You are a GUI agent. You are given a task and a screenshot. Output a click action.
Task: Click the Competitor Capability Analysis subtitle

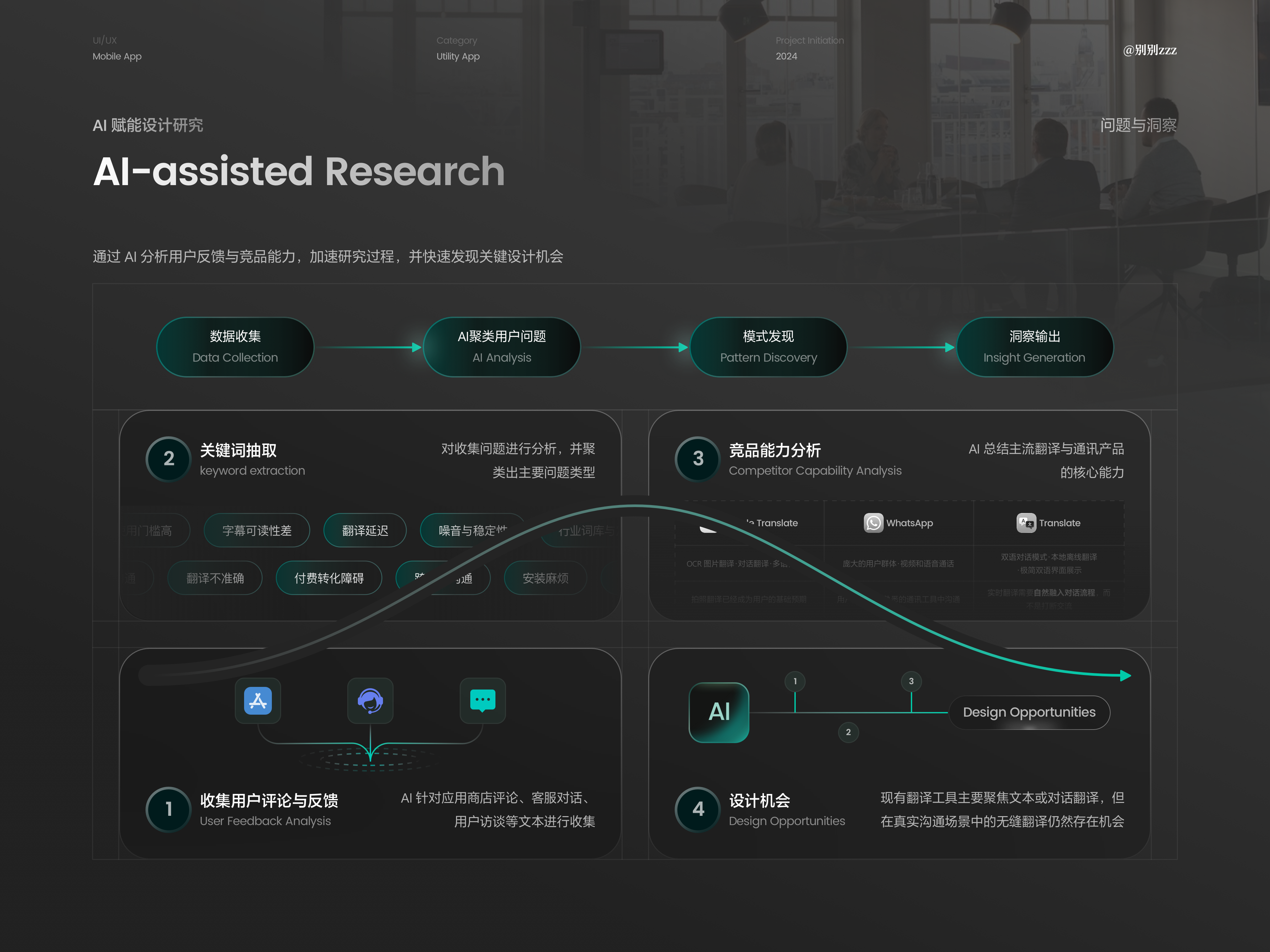click(x=815, y=471)
